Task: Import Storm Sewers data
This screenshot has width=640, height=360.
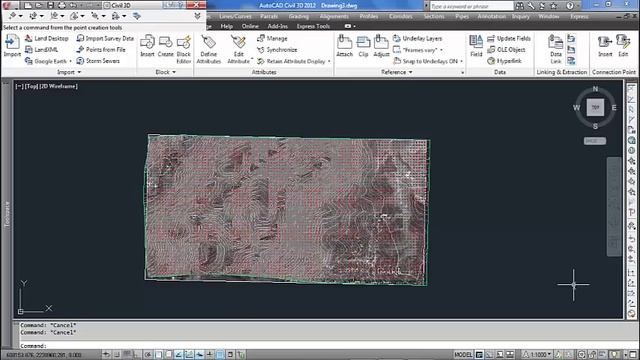Action: coord(98,61)
